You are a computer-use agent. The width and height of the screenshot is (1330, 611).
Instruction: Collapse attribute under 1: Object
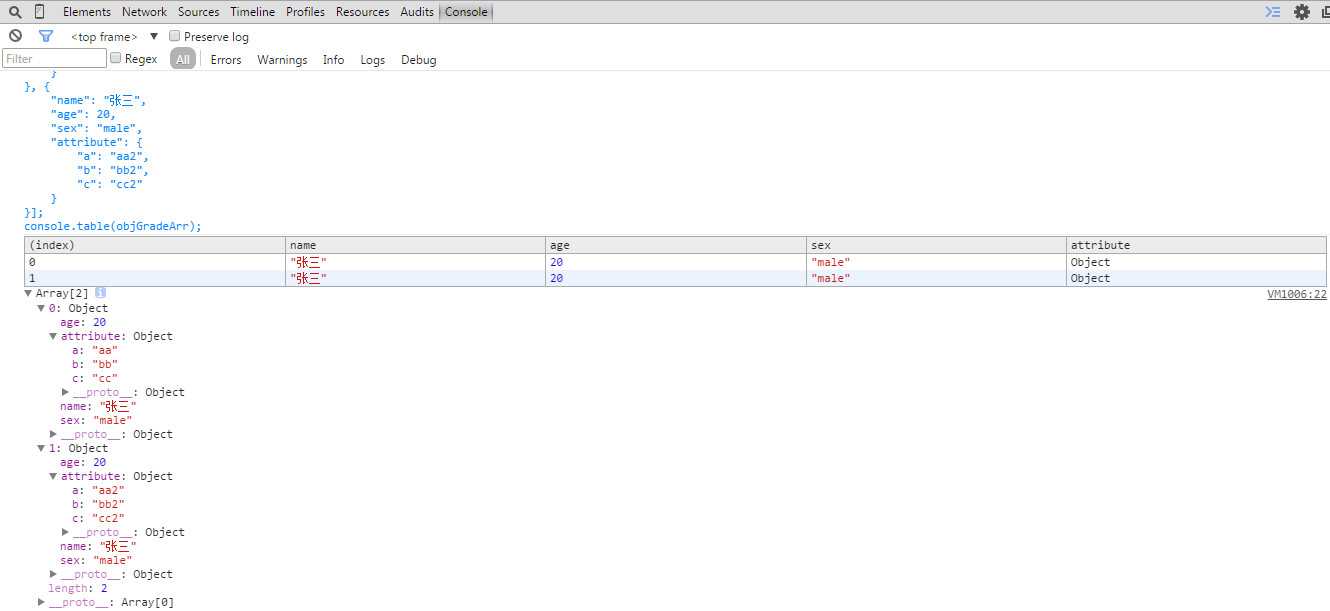53,476
